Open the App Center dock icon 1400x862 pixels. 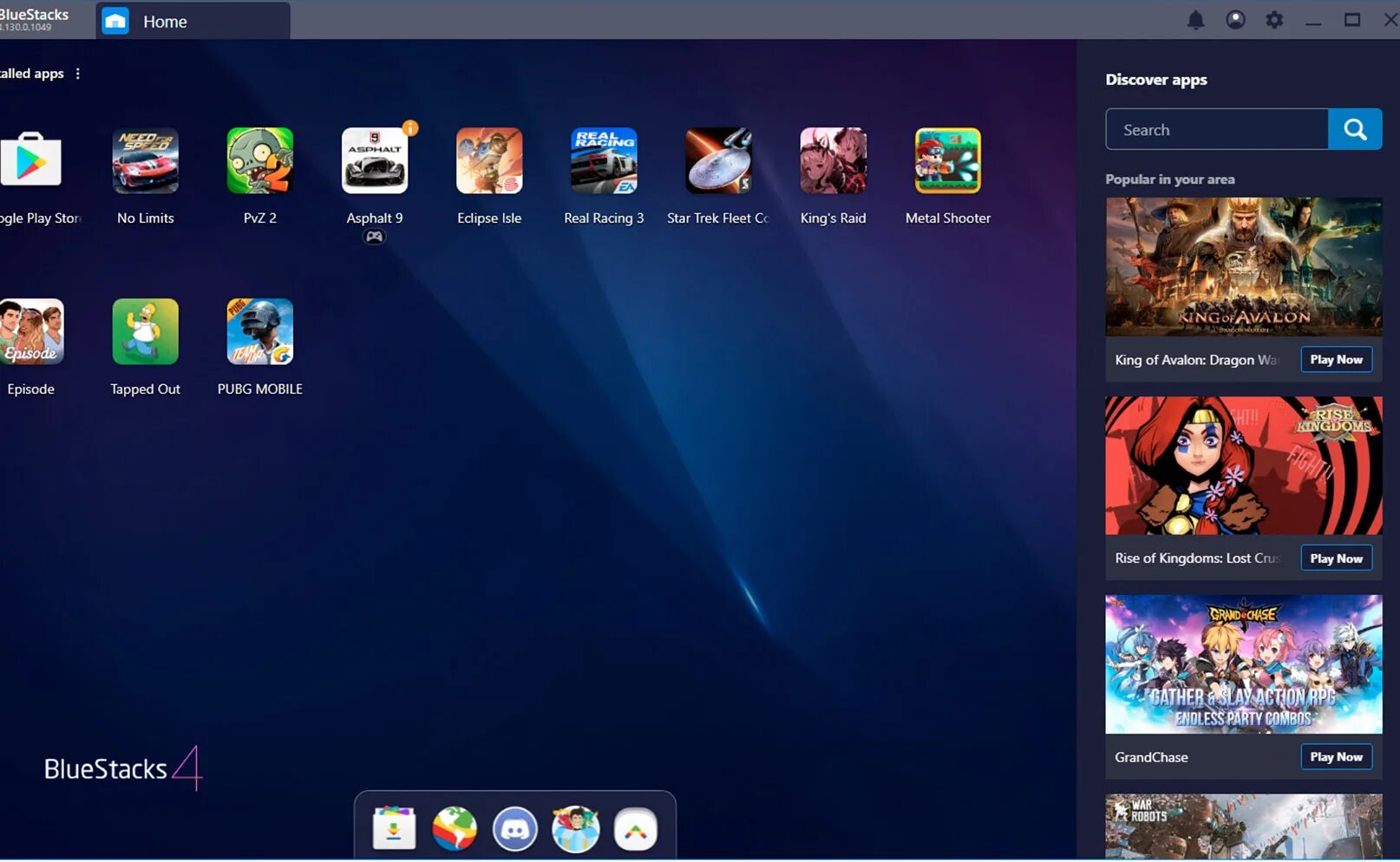[394, 828]
